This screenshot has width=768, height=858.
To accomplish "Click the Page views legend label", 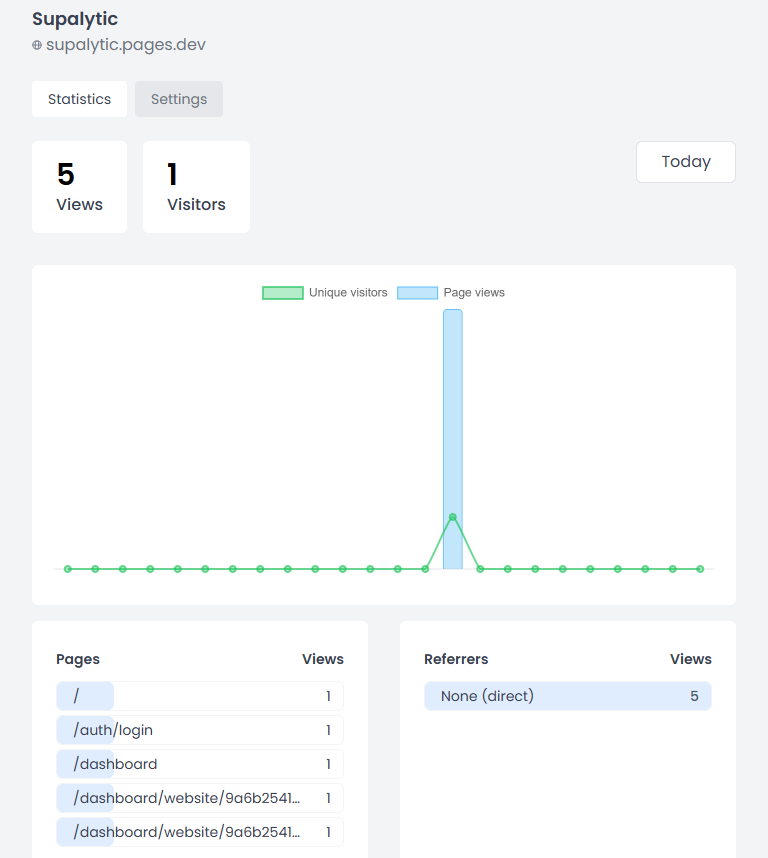I will 474,293.
